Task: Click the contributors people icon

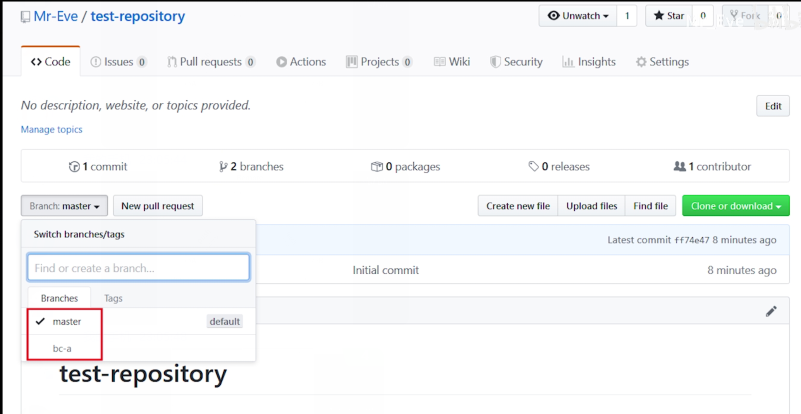Action: (680, 167)
